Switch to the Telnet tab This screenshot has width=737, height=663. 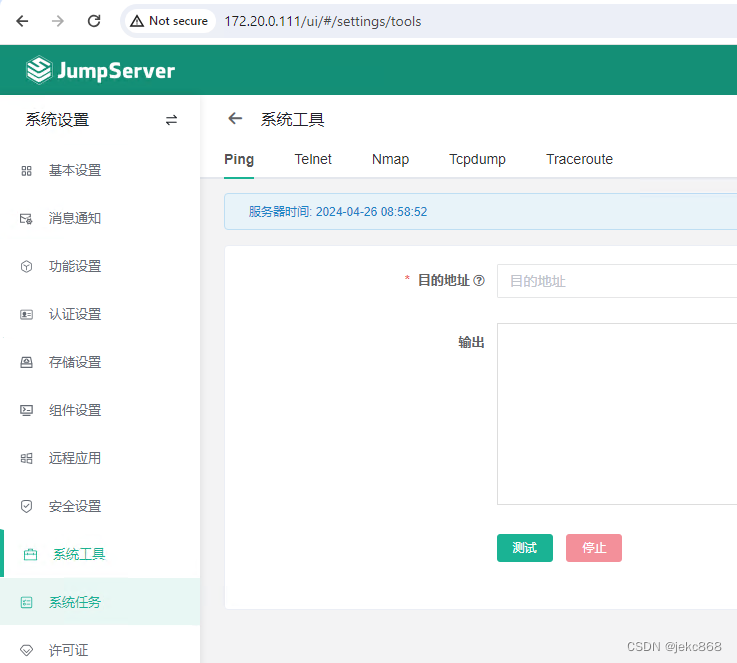click(313, 159)
